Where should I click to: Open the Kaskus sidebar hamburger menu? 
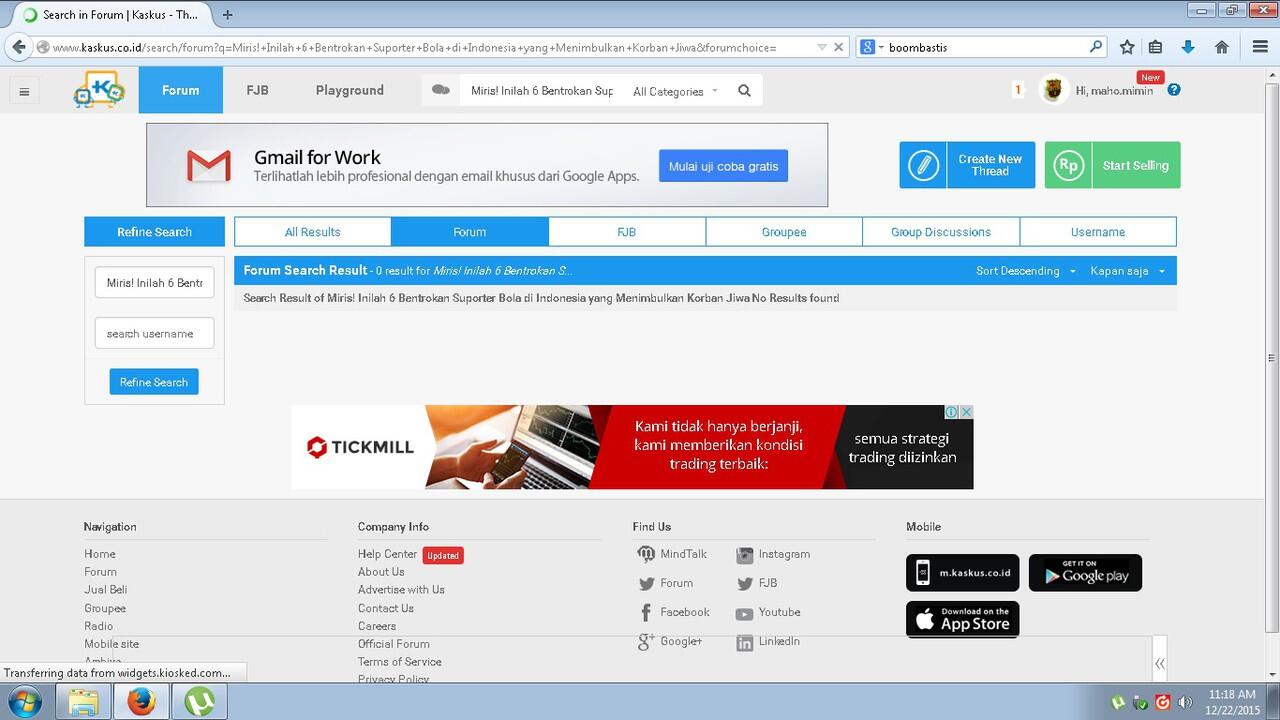pos(24,92)
